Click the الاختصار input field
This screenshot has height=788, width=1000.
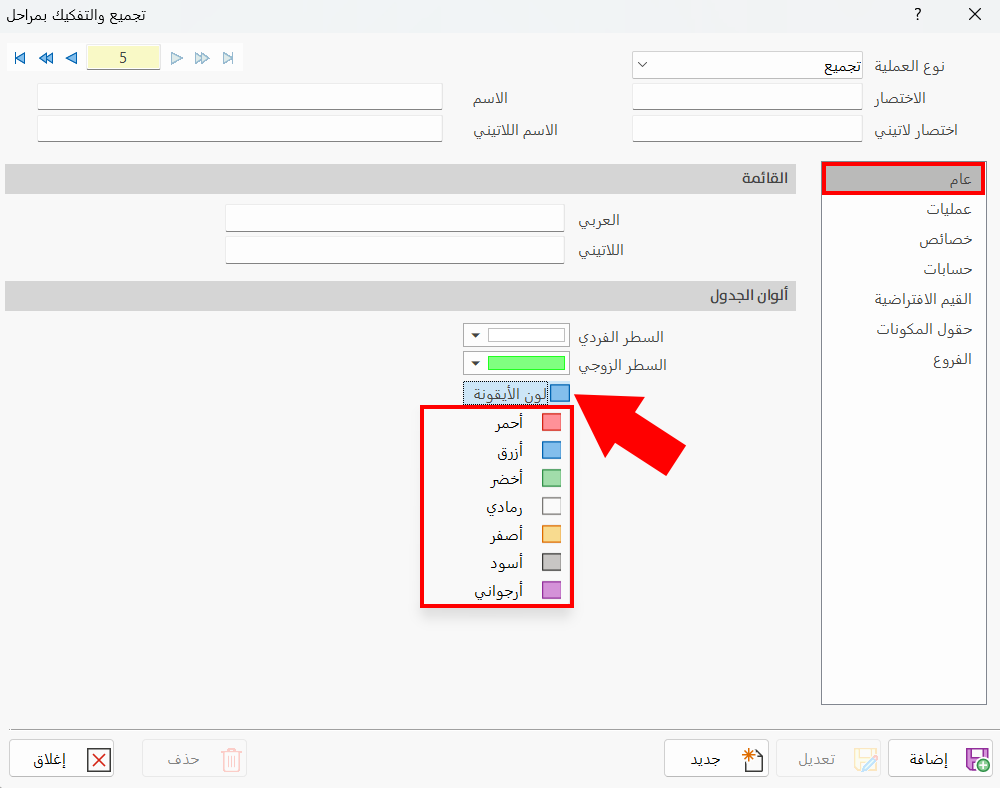click(x=747, y=97)
